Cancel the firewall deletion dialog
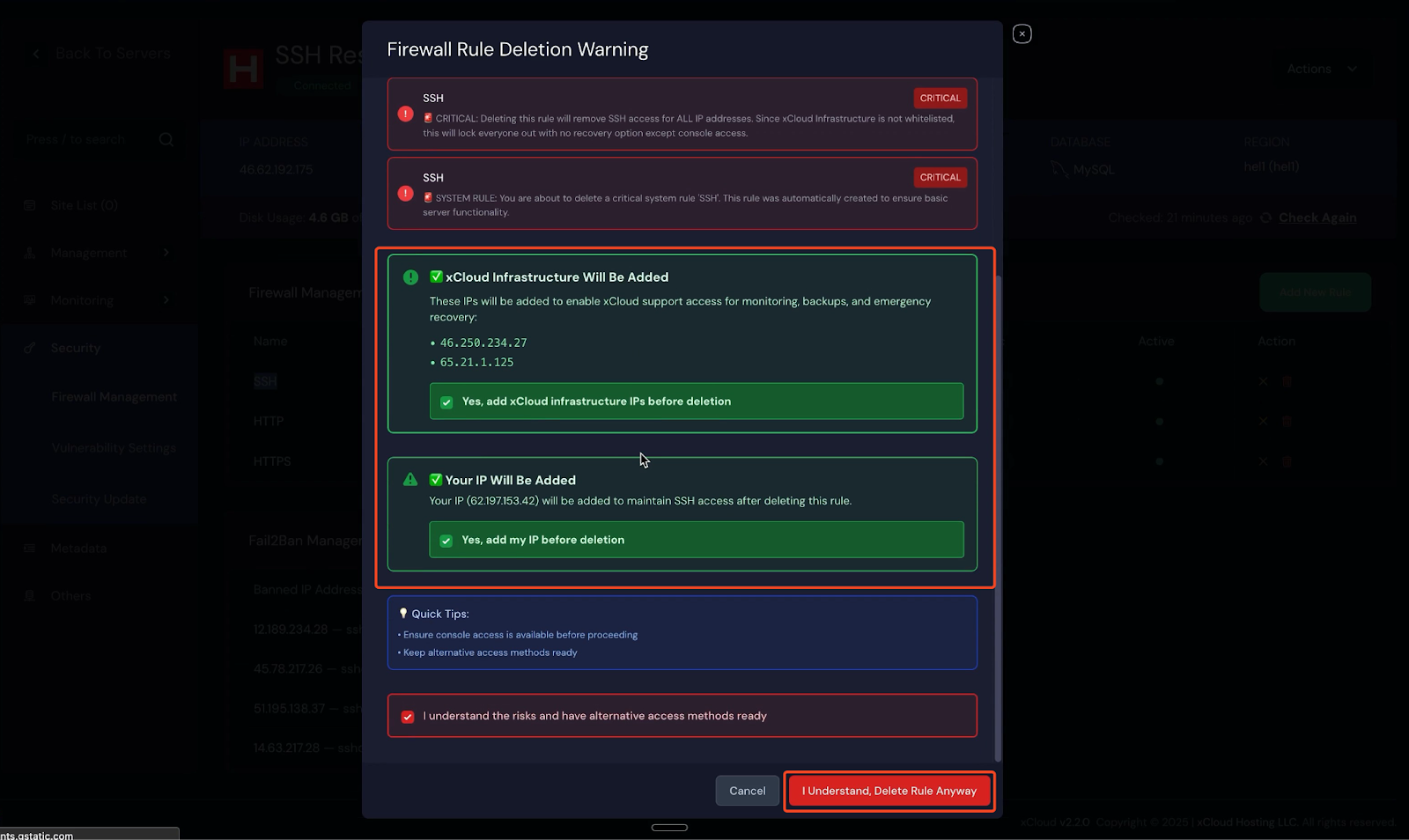 [746, 791]
